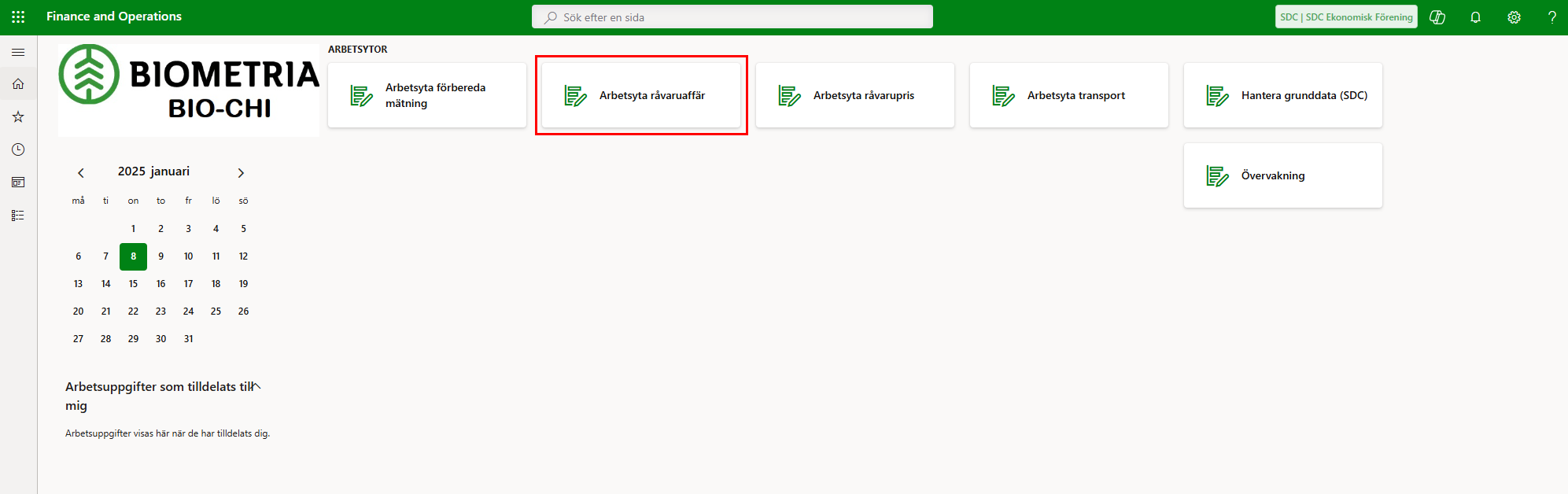The height and width of the screenshot is (494, 1568).
Task: Click the Finance and Operations title
Action: click(x=114, y=17)
